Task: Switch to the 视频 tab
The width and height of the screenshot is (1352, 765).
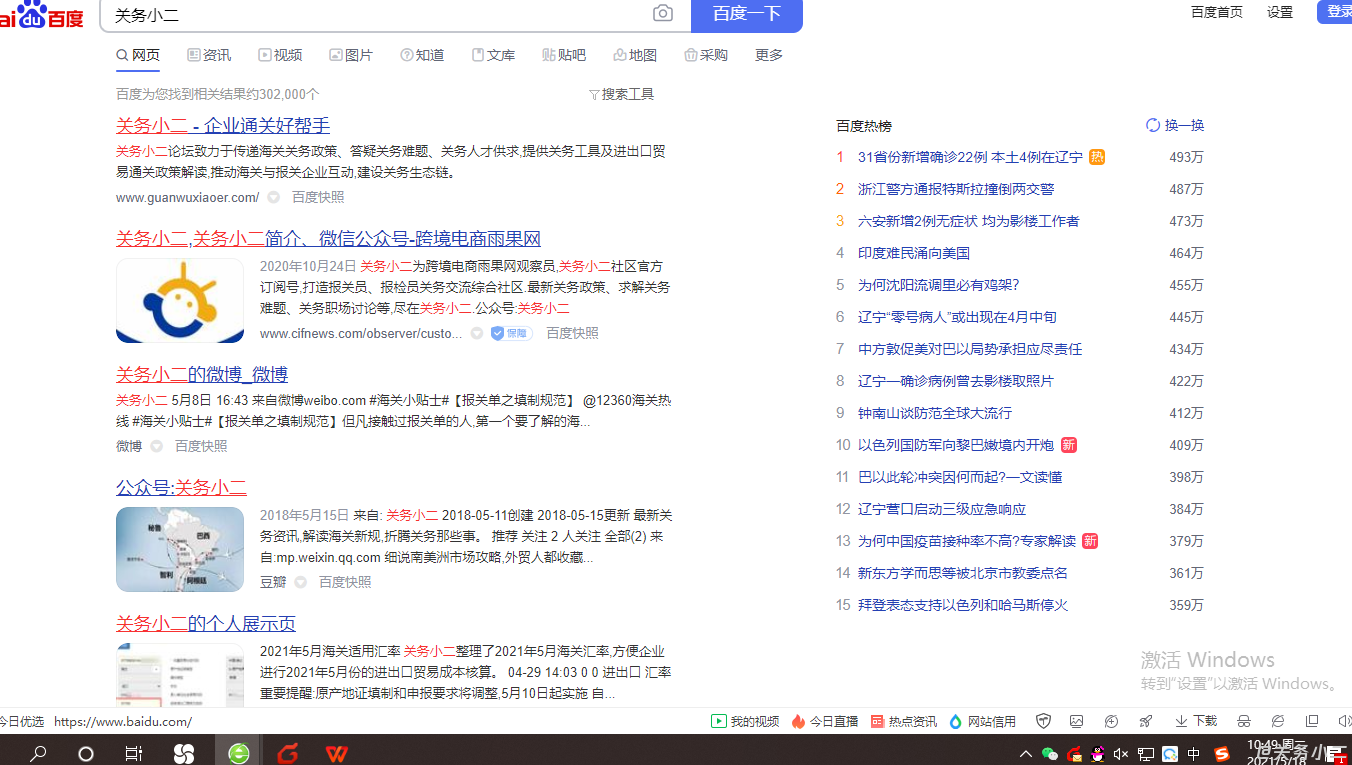Action: click(280, 55)
